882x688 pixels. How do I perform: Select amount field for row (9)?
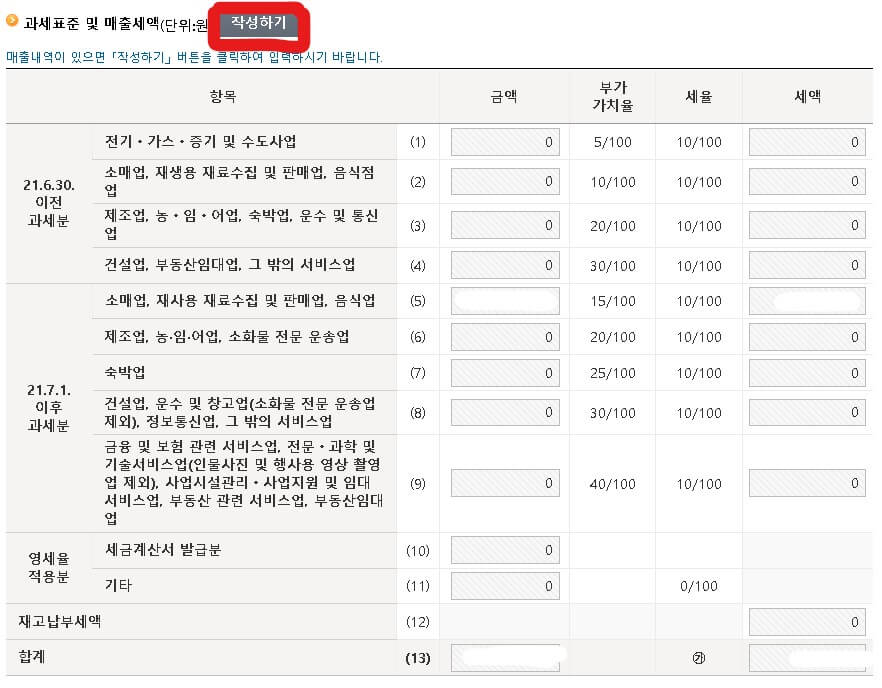(x=505, y=484)
